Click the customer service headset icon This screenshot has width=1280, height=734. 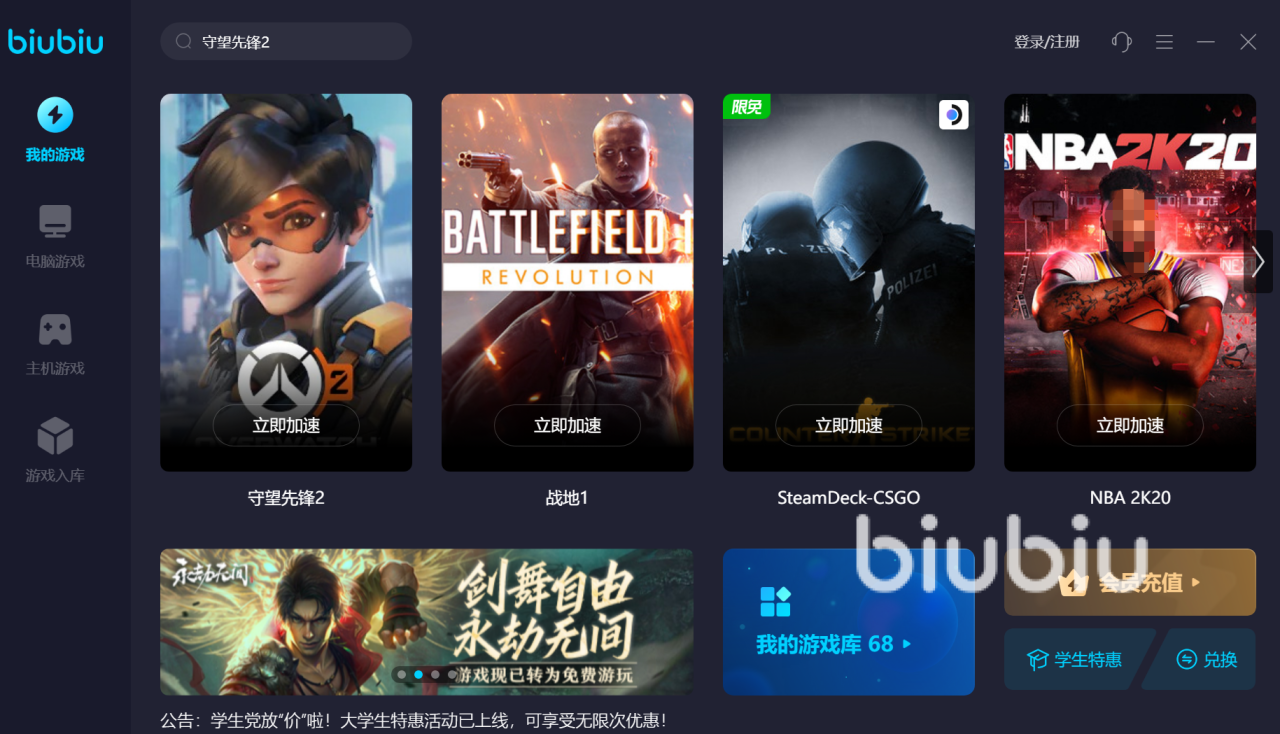(1122, 42)
